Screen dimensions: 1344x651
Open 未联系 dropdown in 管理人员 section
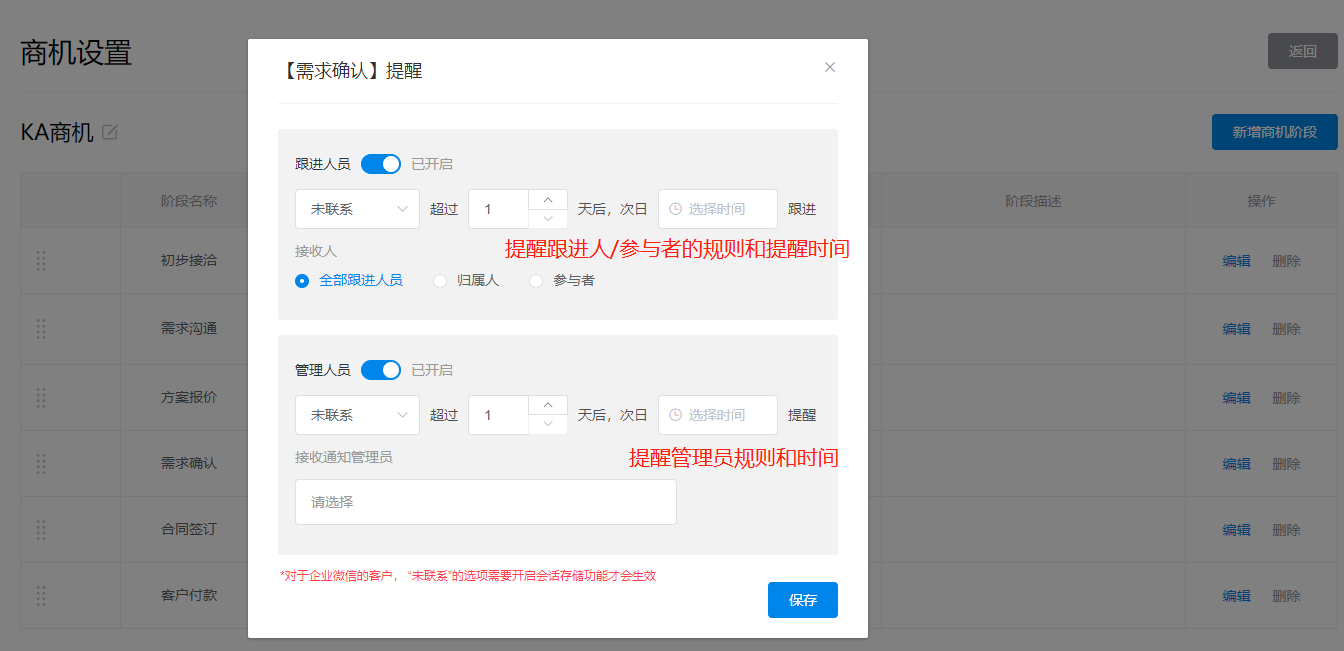(357, 415)
